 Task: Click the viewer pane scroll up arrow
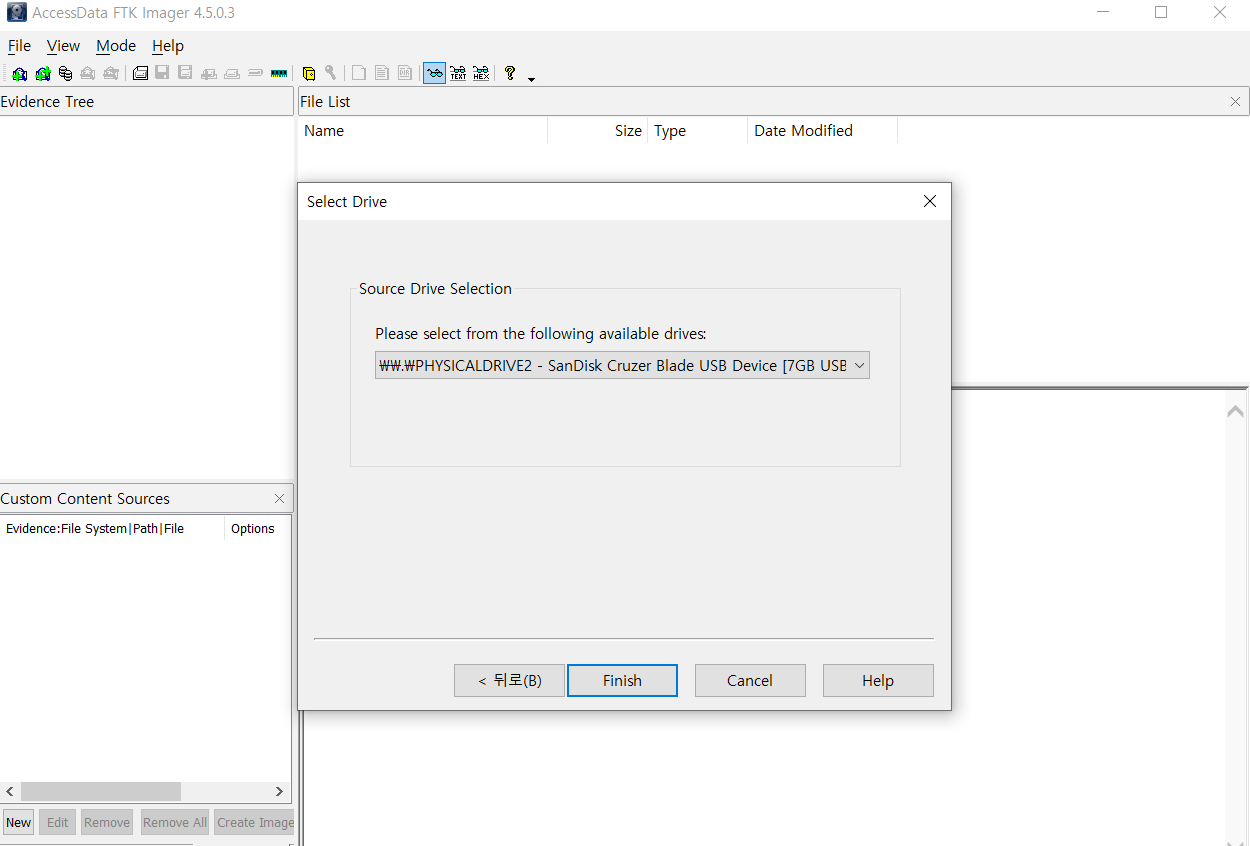1236,411
